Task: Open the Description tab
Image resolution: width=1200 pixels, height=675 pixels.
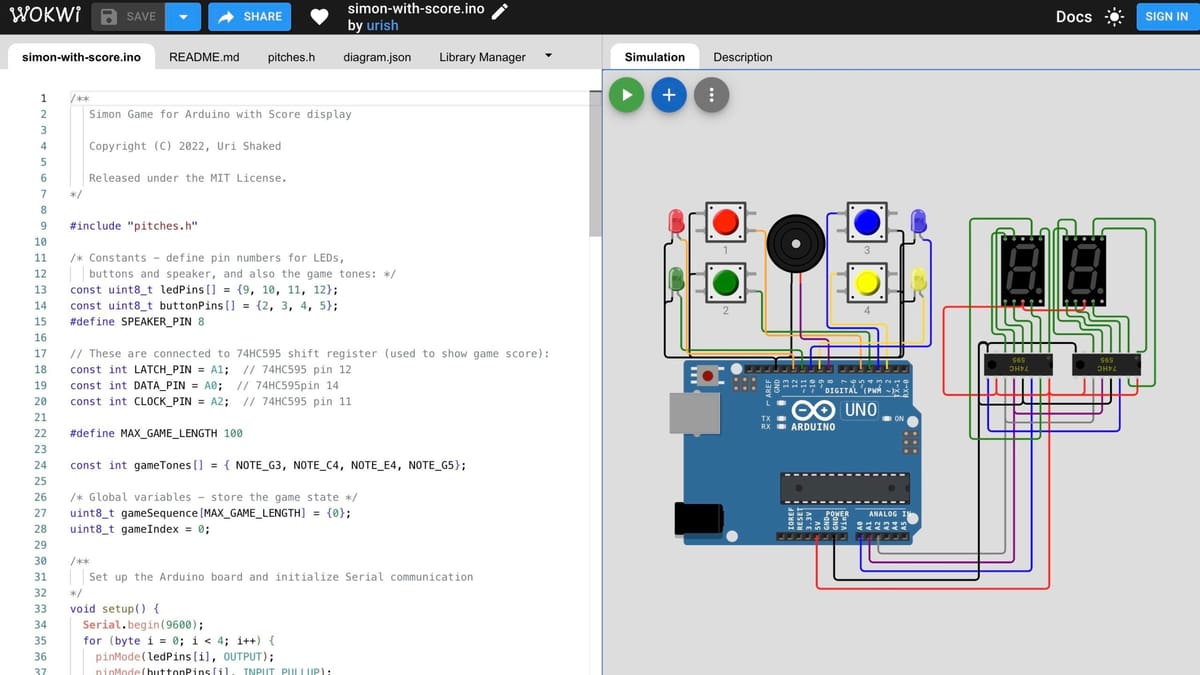Action: [742, 57]
